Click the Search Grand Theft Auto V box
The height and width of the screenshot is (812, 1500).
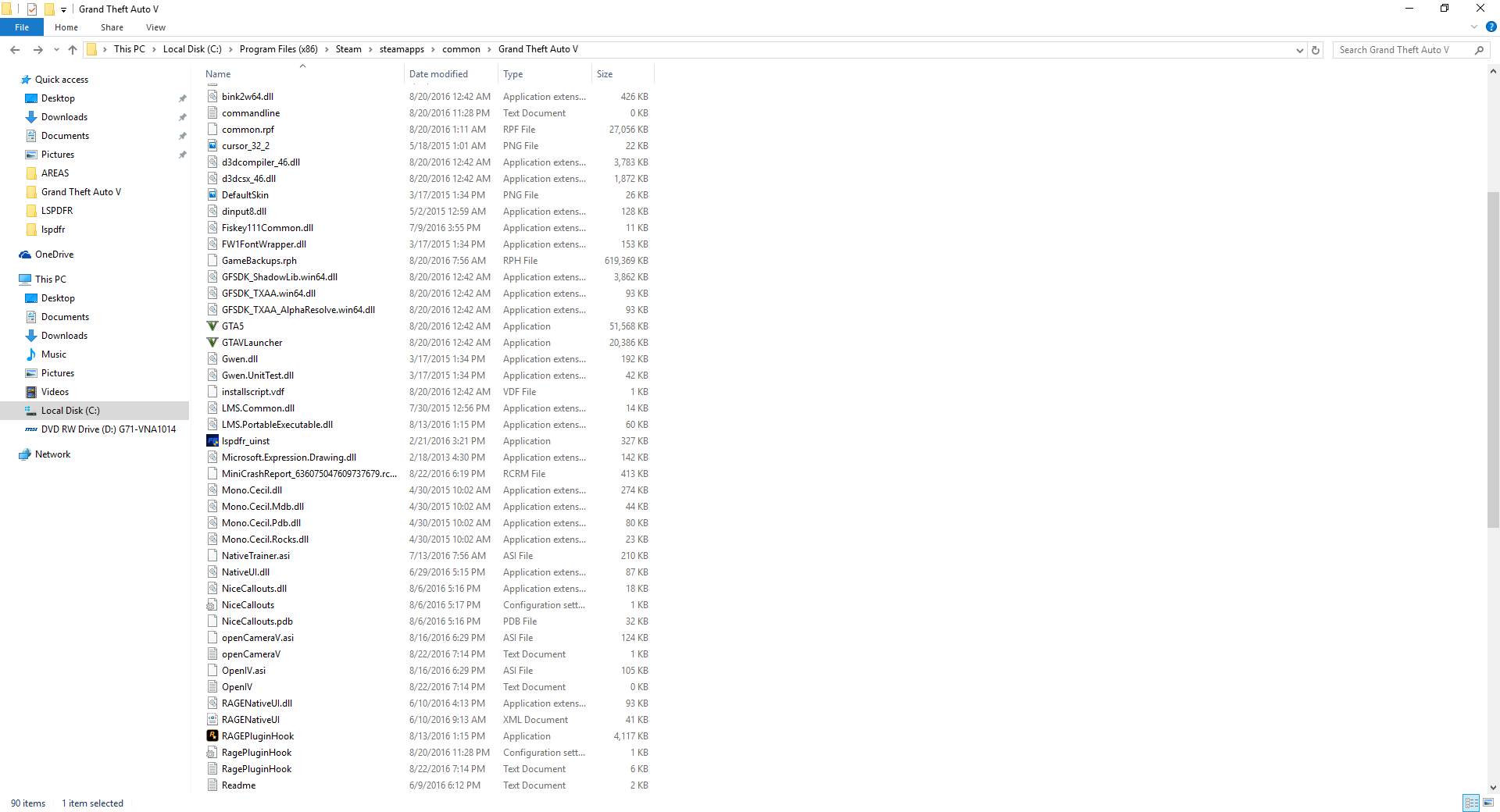coord(1403,50)
